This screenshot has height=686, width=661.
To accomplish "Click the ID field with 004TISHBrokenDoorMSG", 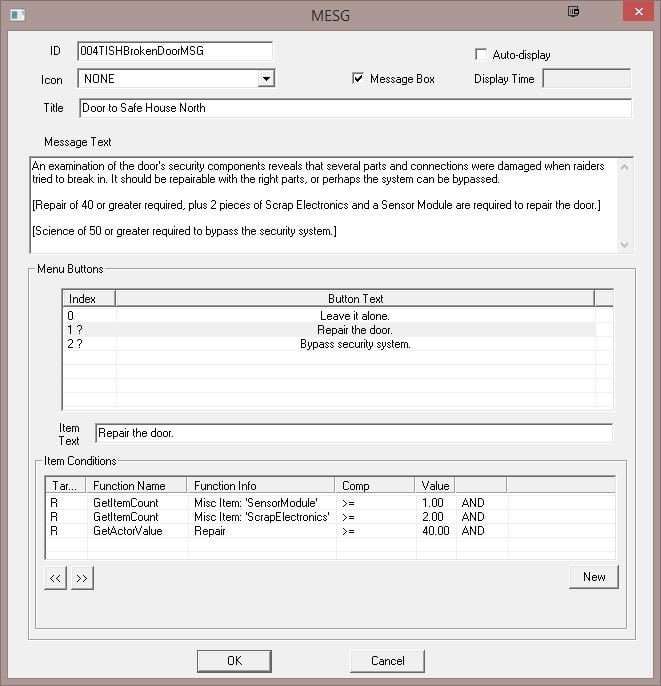I will [174, 51].
